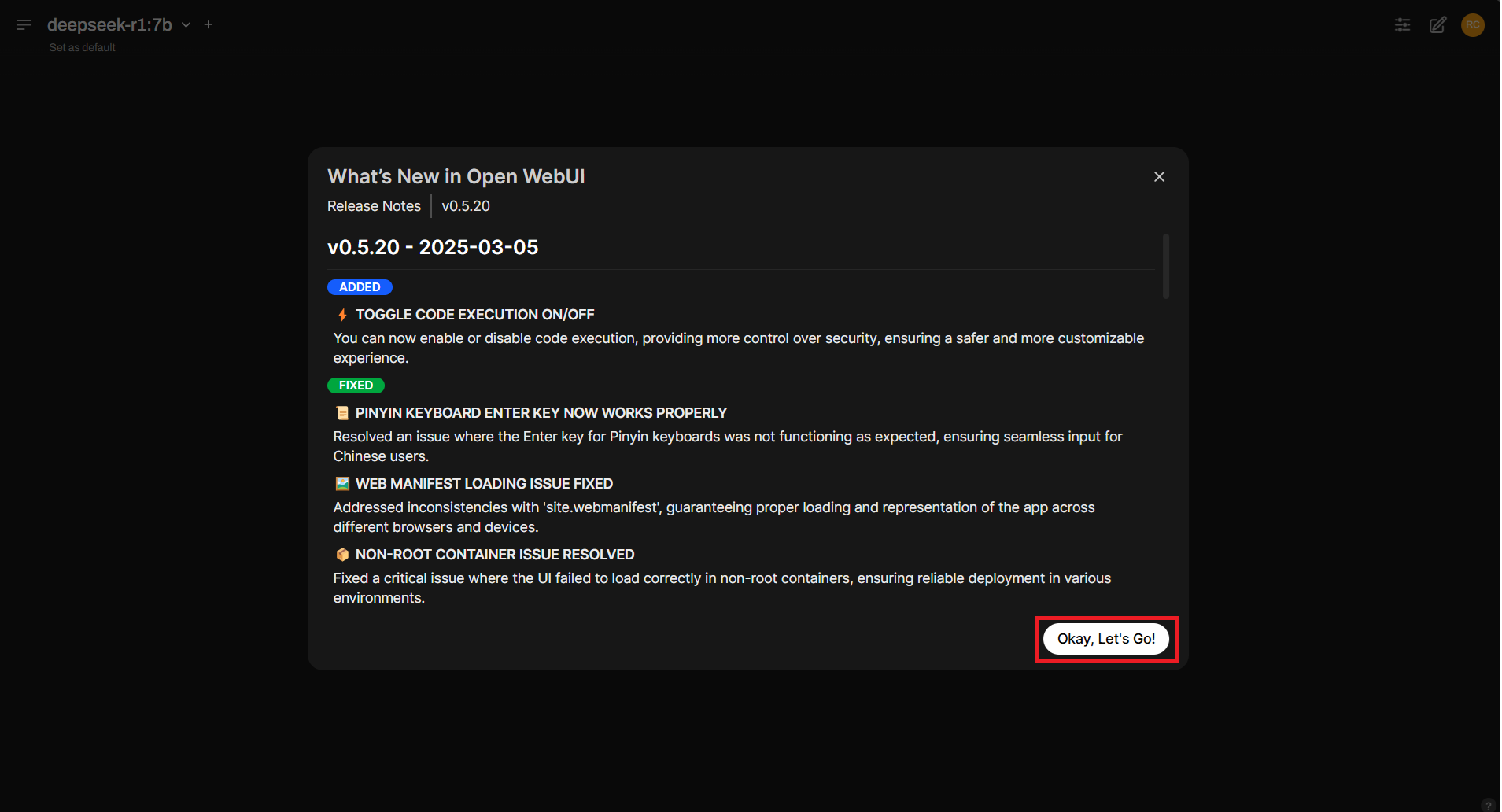Open the RC user profile avatar

click(x=1473, y=25)
